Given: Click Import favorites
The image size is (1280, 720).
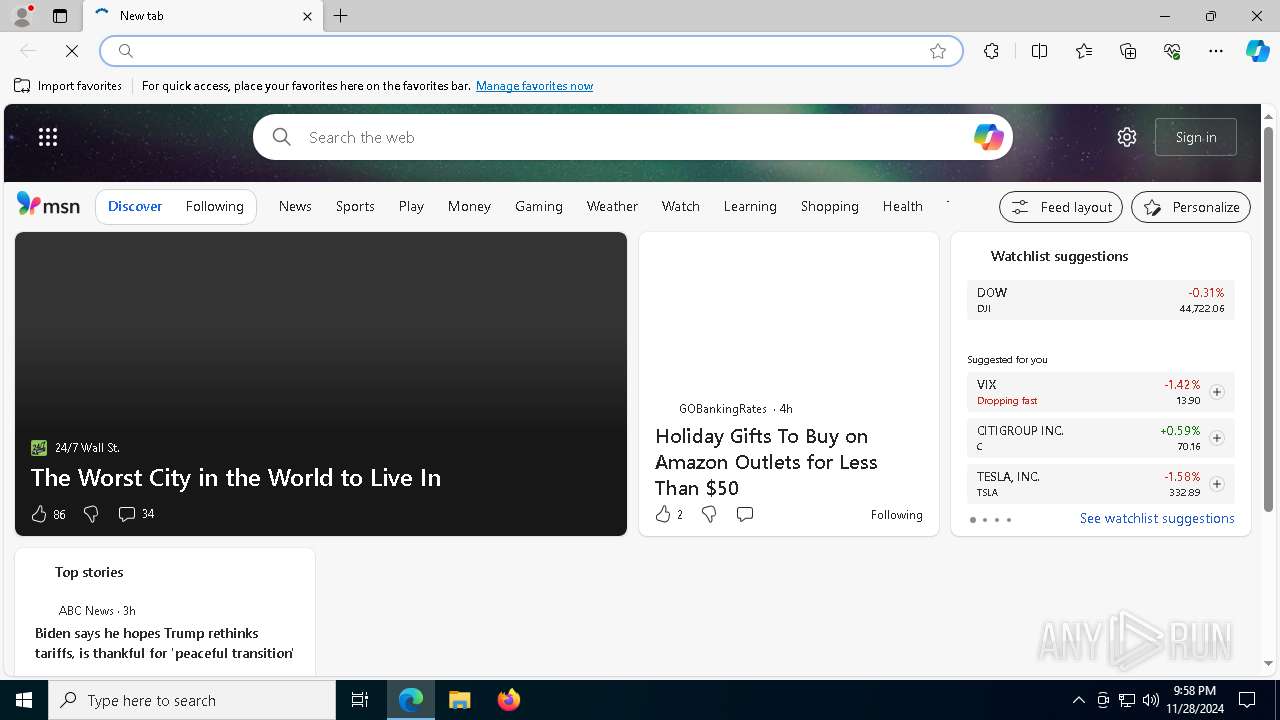Looking at the screenshot, I should pos(68,86).
